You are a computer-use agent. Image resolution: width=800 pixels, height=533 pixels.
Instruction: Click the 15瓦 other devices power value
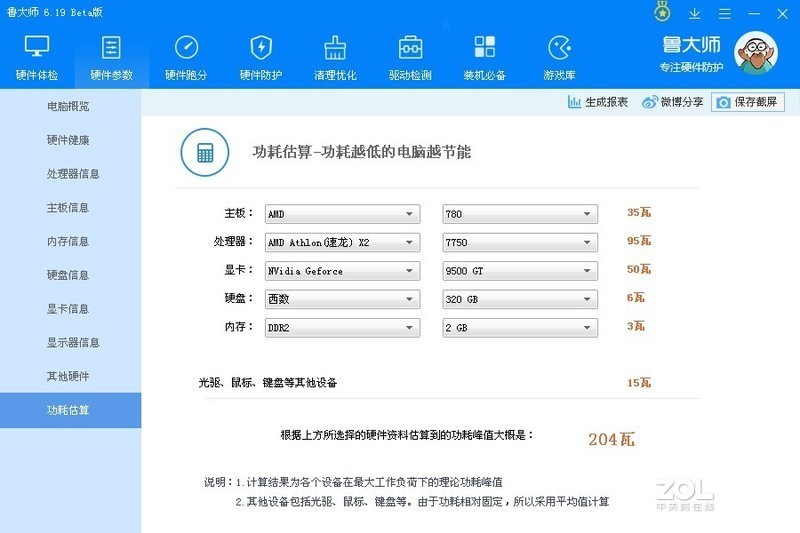click(639, 383)
